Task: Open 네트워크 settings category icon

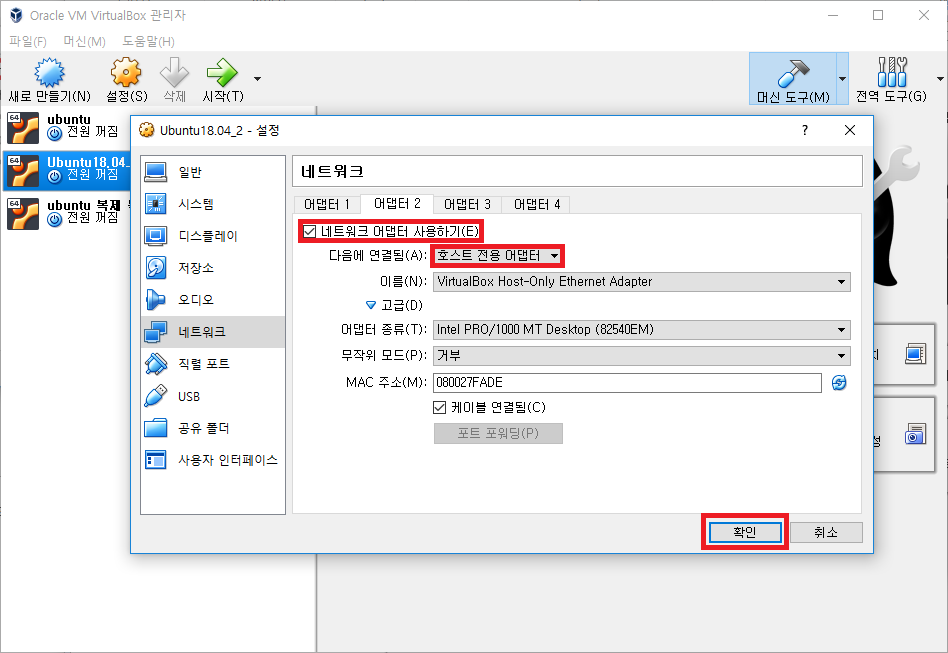Action: 156,332
